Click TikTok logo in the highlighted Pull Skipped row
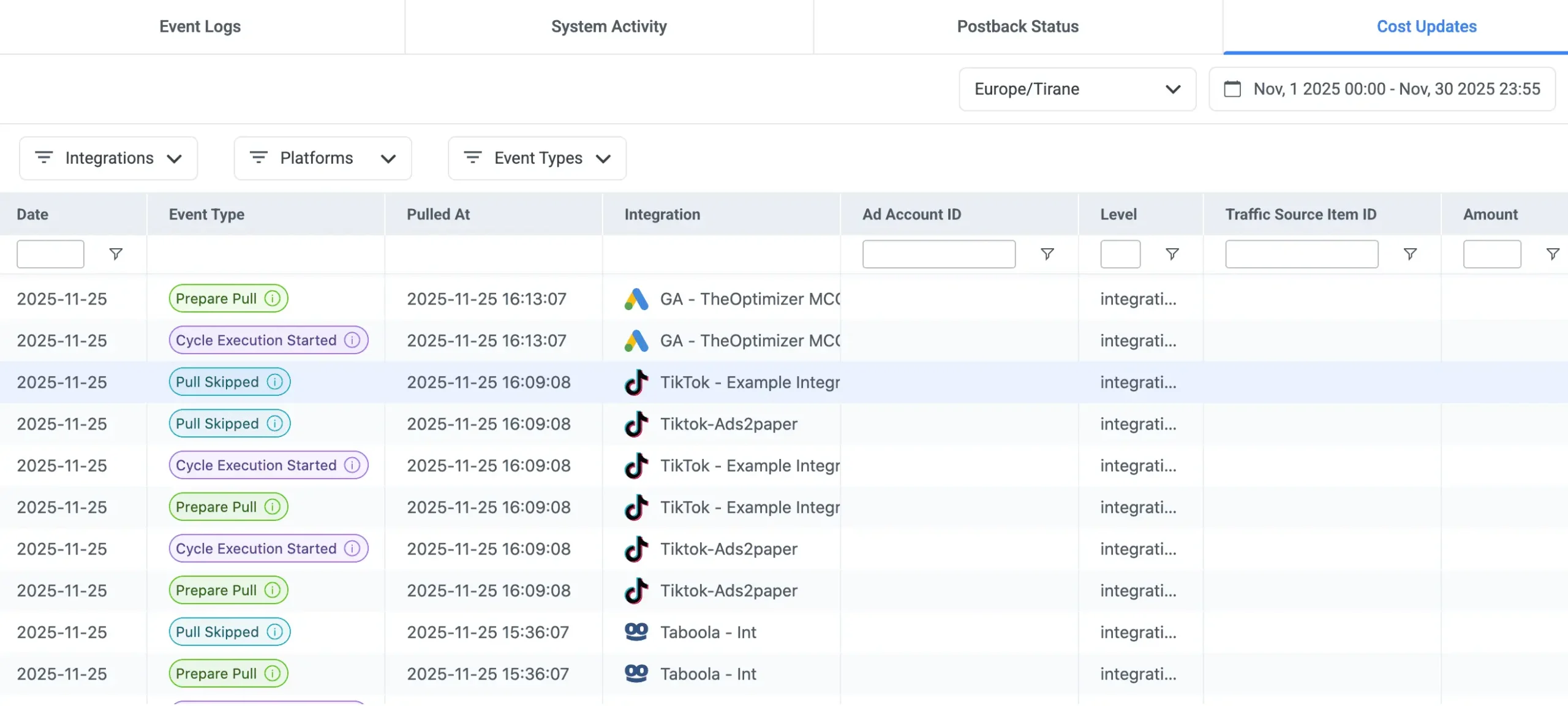This screenshot has height=706, width=1568. tap(636, 382)
